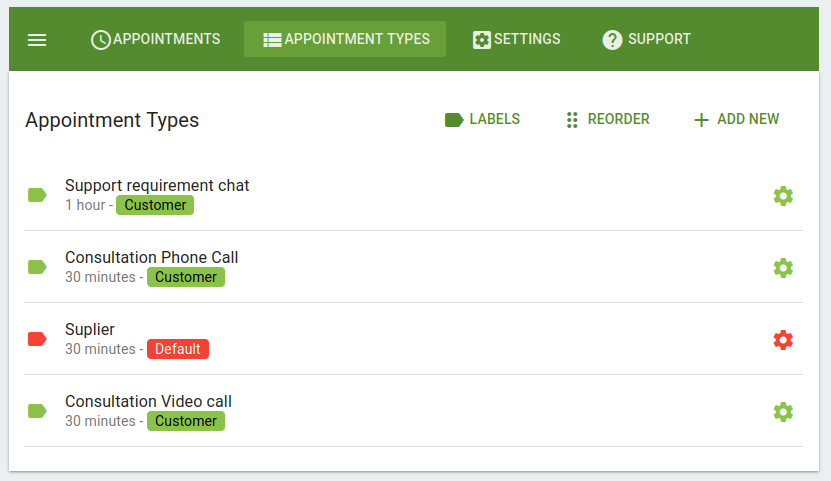The image size is (831, 481).
Task: Click the red gear for Suplier
Action: click(783, 340)
